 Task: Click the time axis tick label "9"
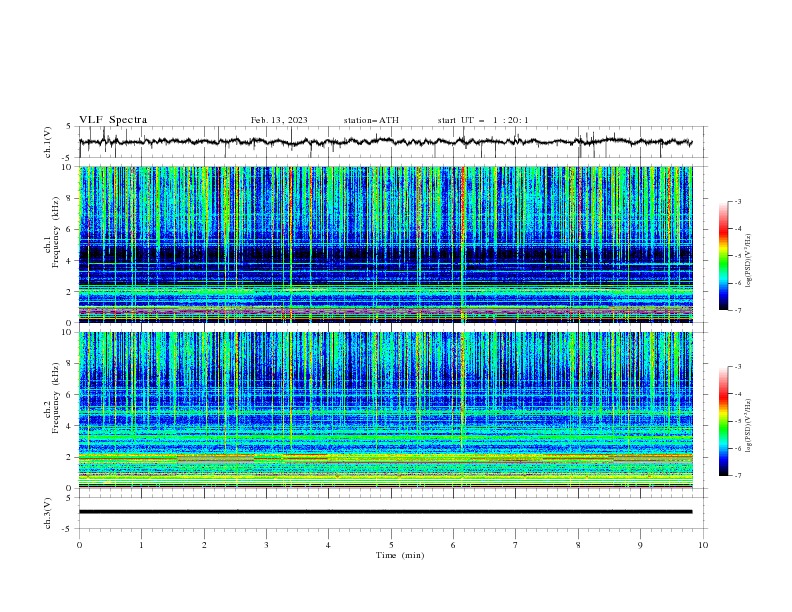click(640, 545)
